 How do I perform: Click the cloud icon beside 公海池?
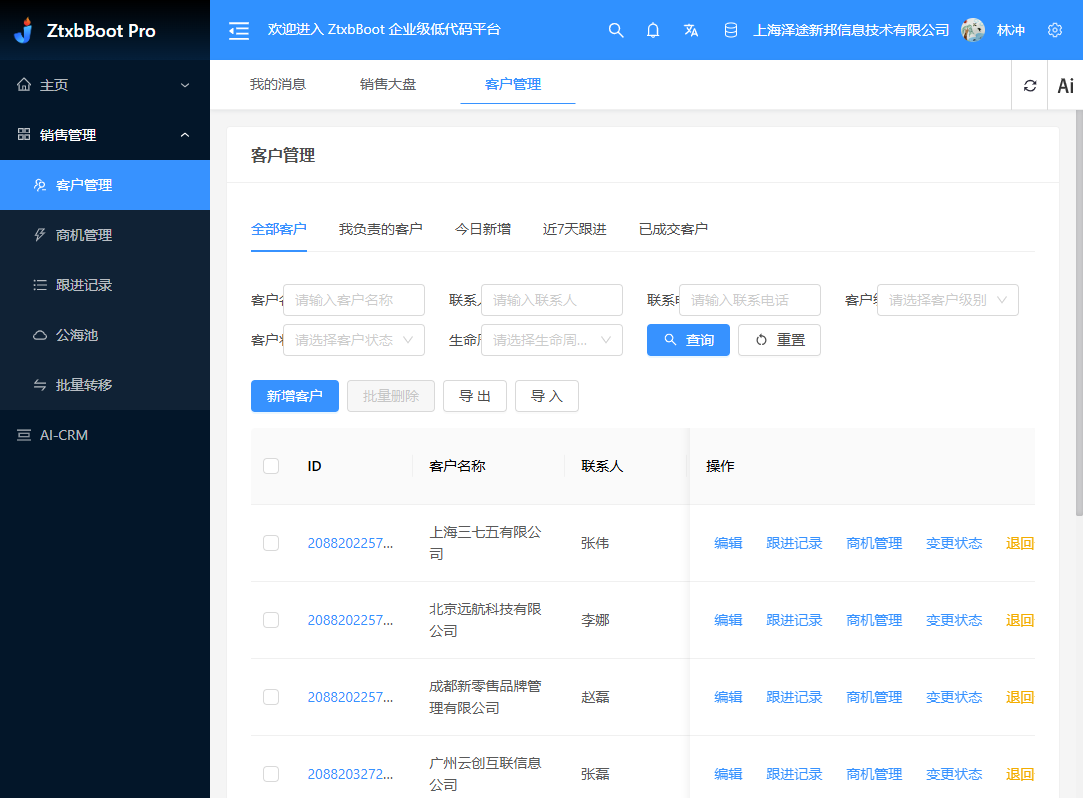(40, 335)
